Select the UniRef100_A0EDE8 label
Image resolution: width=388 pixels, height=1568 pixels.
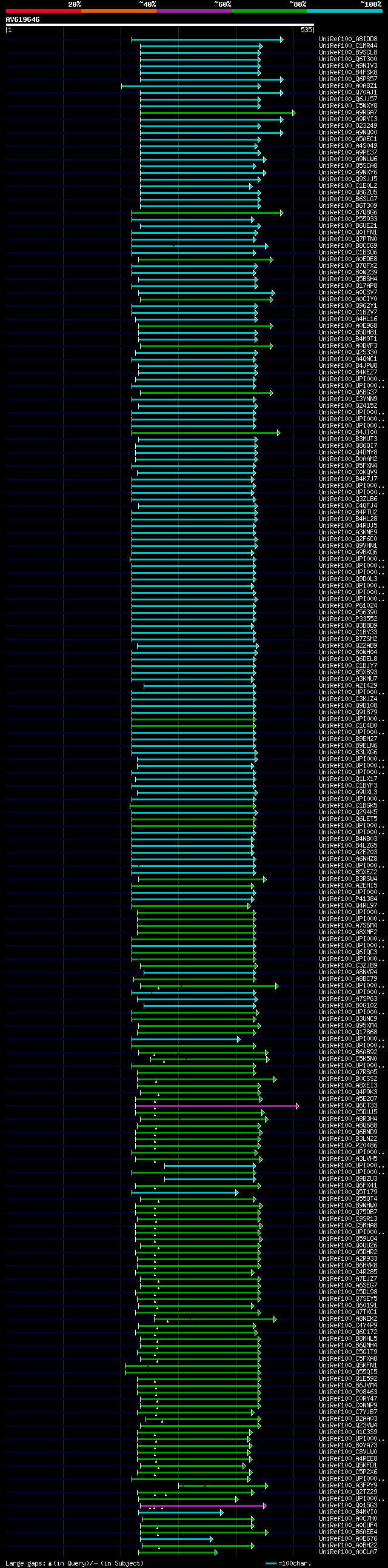point(348,259)
